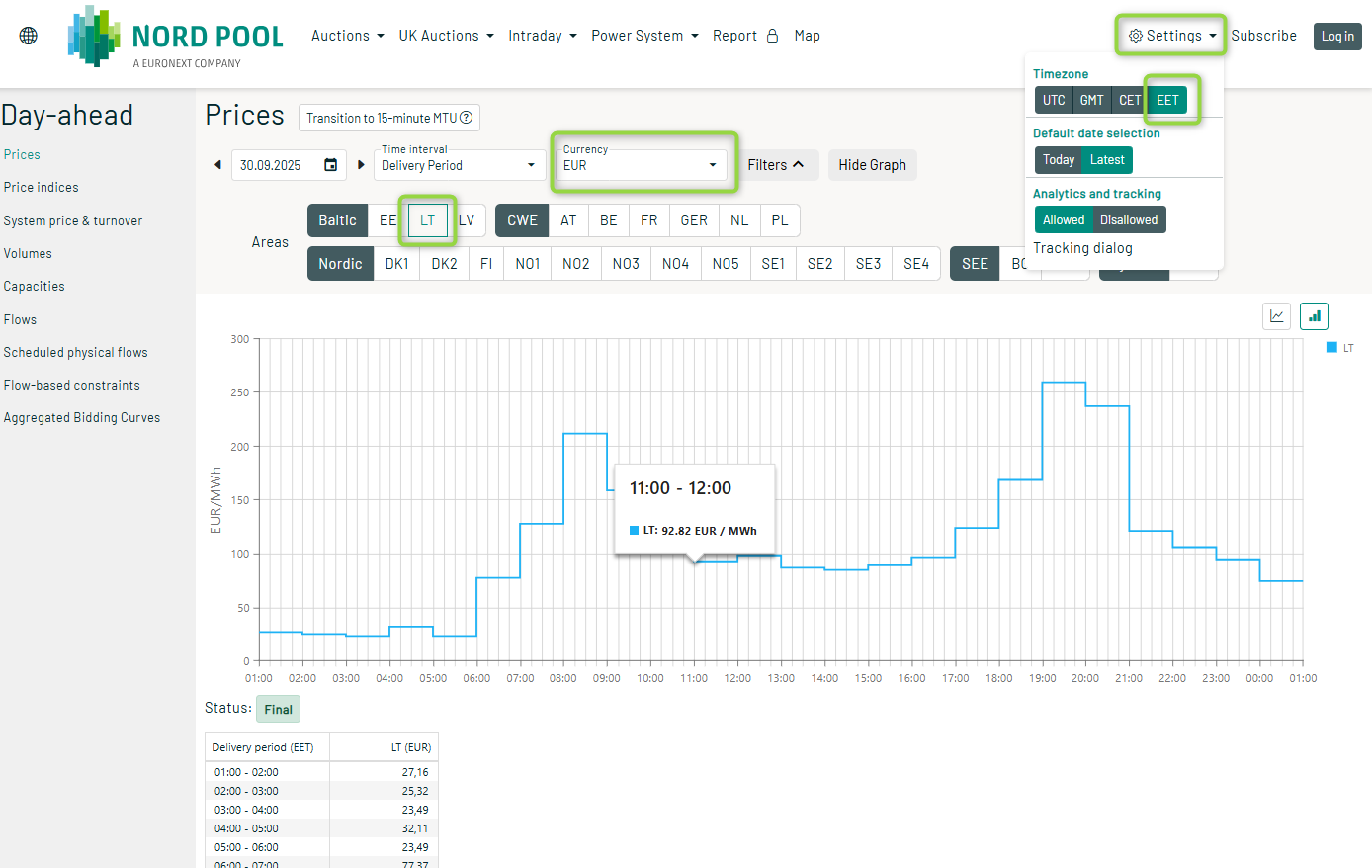Open Scheduled physical flows
1372x868 pixels.
pyautogui.click(x=75, y=352)
